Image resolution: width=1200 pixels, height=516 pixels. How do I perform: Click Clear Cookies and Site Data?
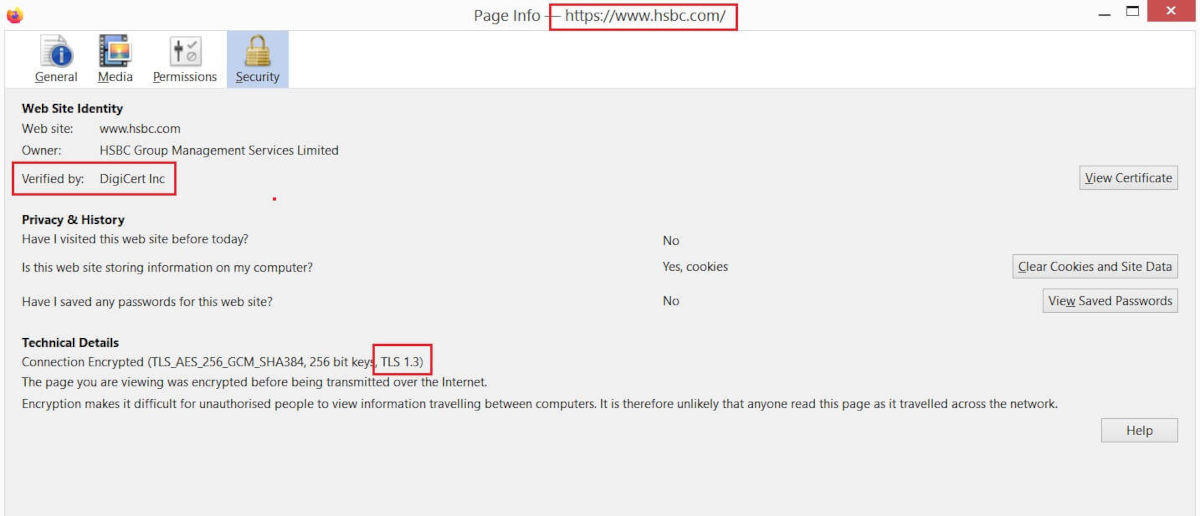(x=1095, y=267)
